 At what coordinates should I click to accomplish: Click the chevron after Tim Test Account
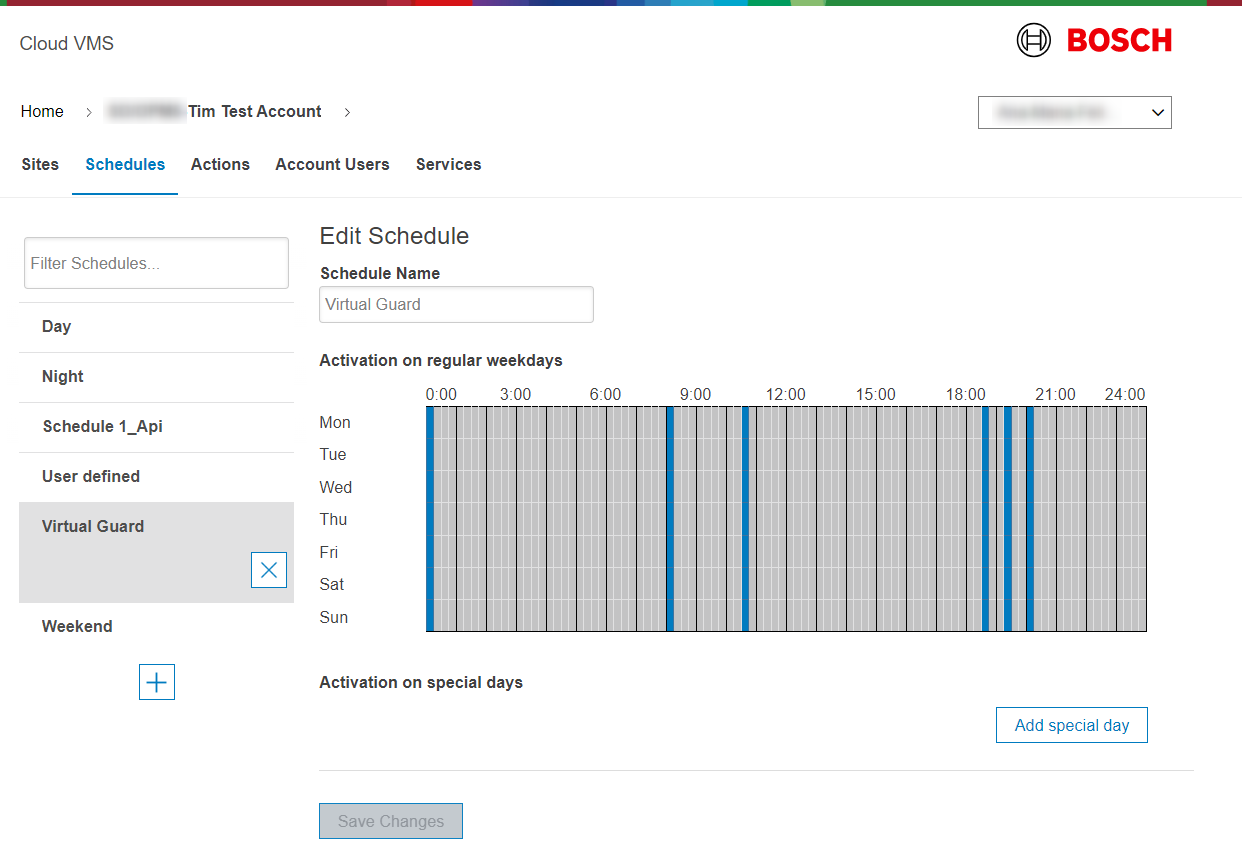347,112
